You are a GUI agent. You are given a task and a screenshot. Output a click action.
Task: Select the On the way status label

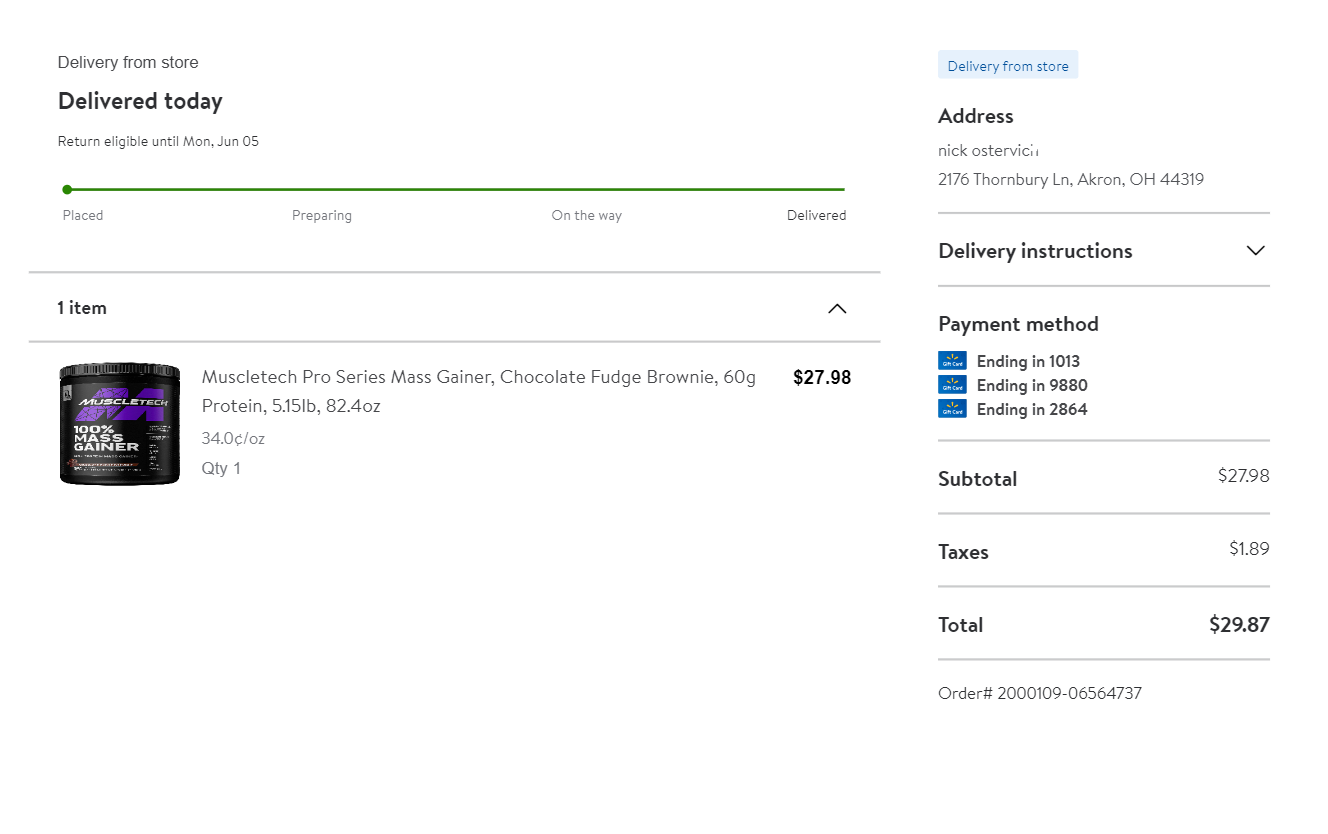pos(586,215)
